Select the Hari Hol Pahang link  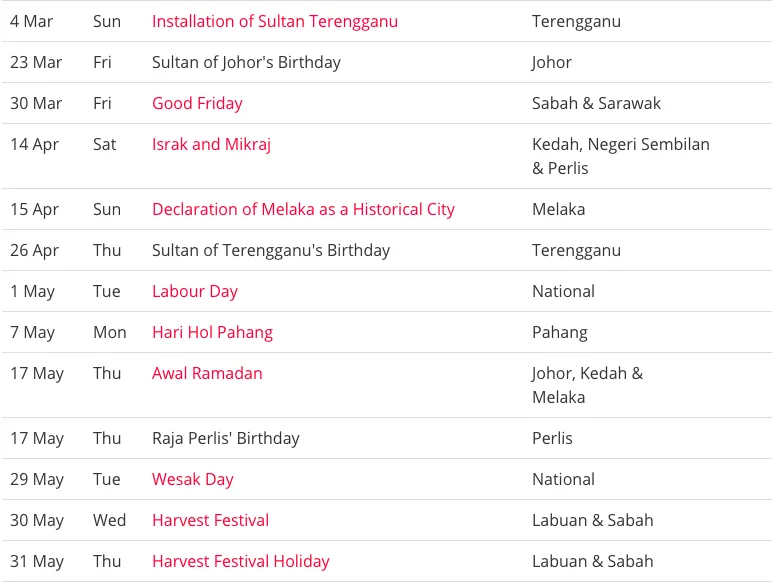click(x=212, y=332)
